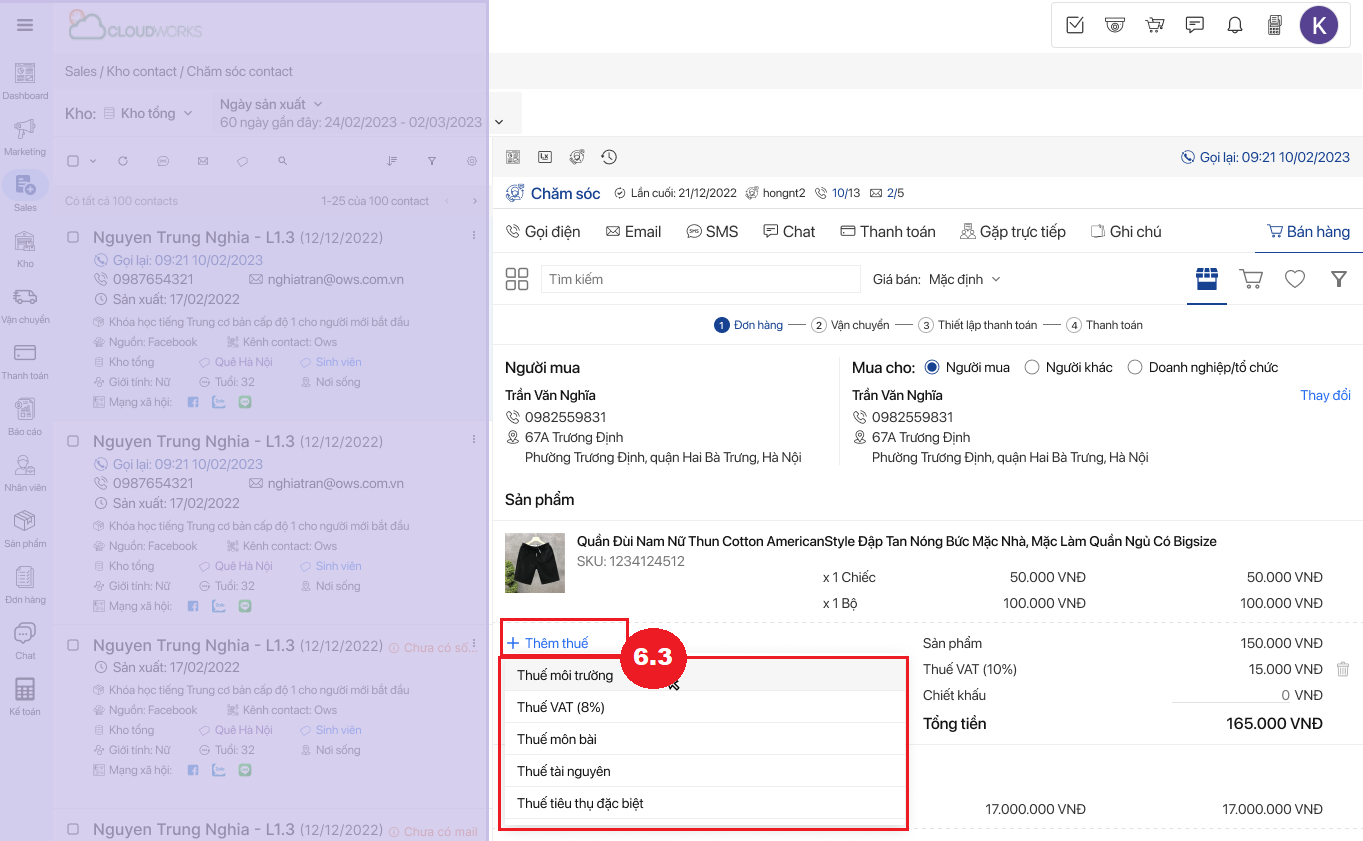This screenshot has width=1363, height=841.
Task: Click the Thay đổi link
Action: tap(1325, 395)
